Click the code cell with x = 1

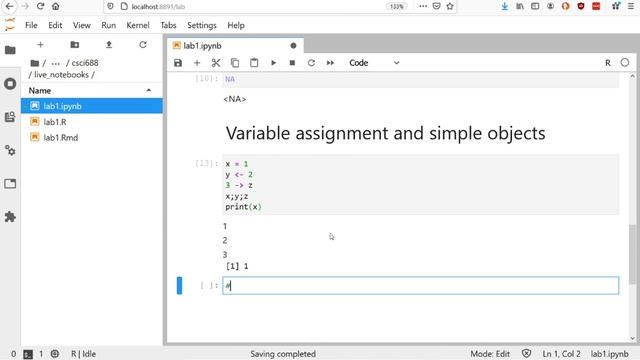click(x=420, y=185)
